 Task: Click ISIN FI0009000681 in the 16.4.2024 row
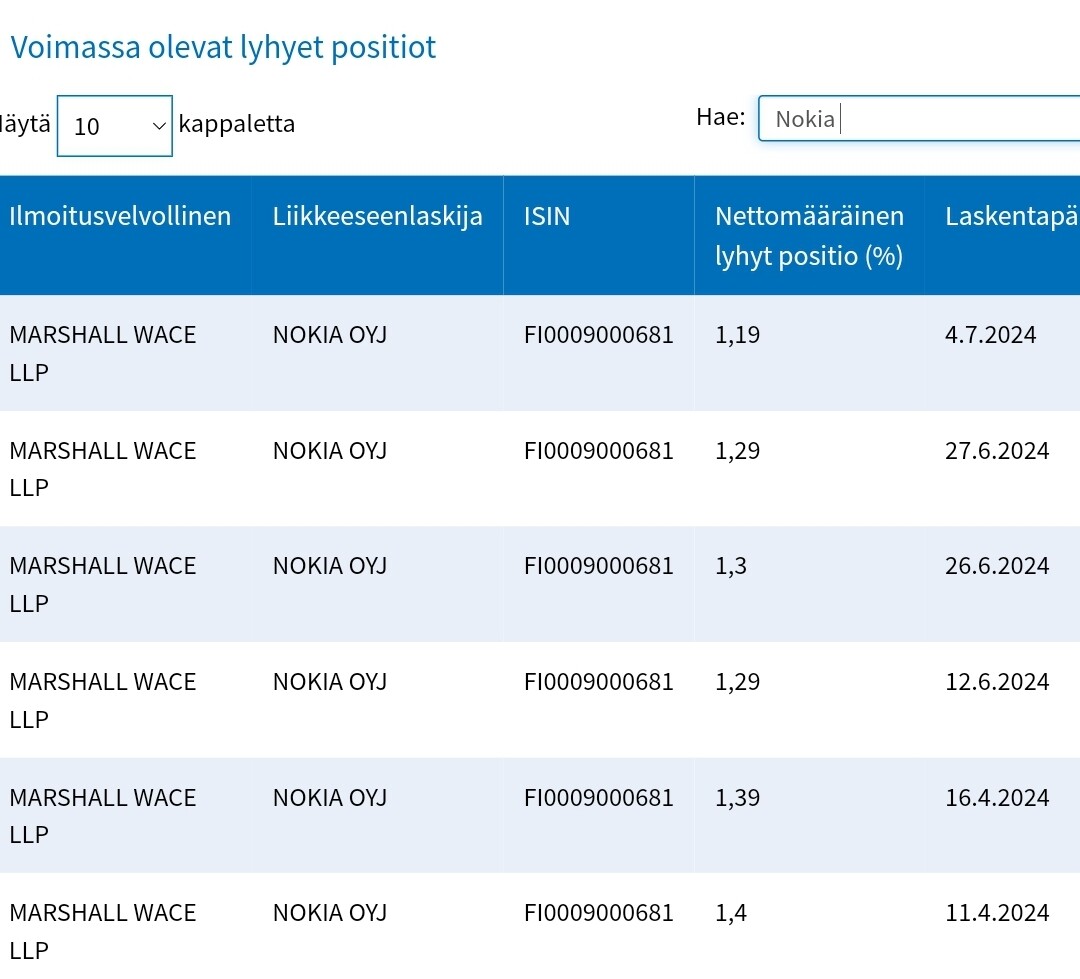coord(599,797)
